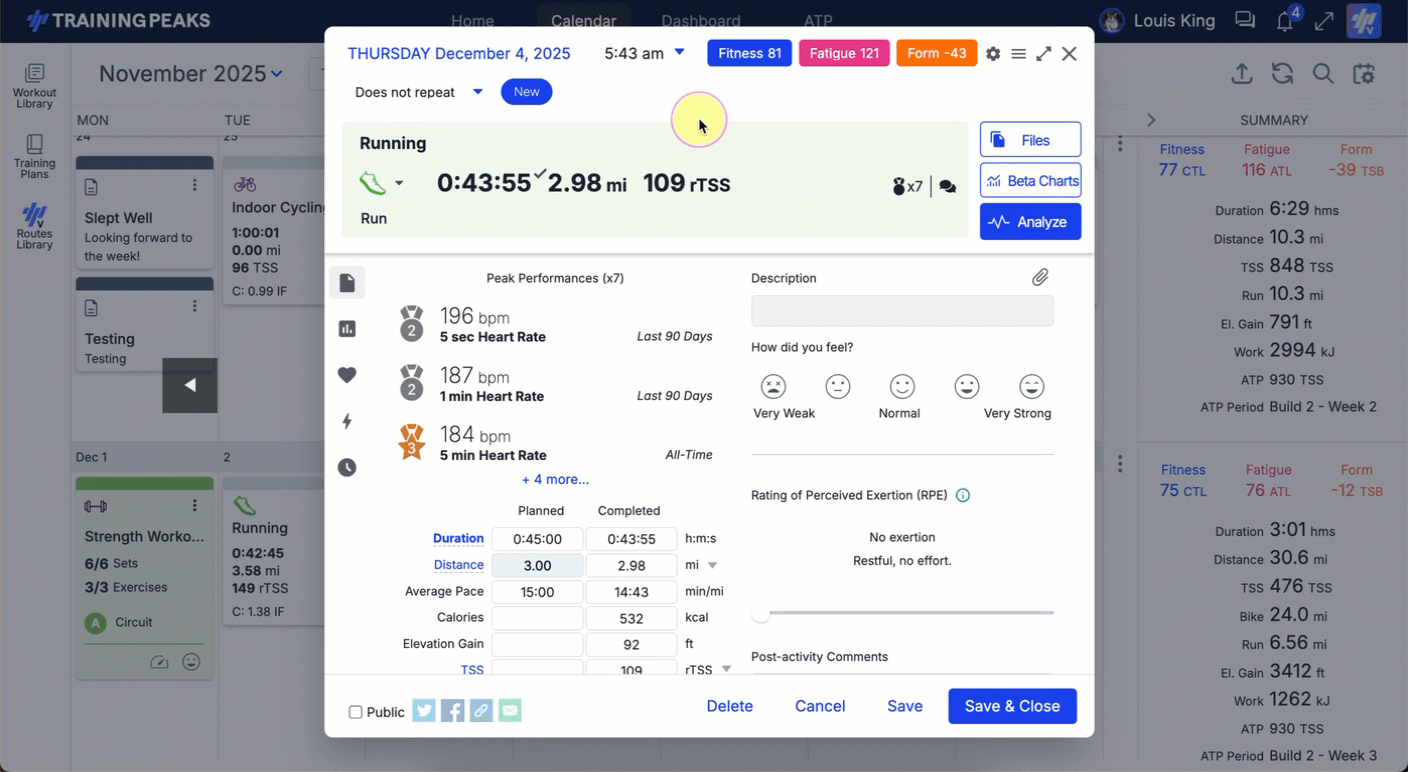Open the power lightning bolt tab

pyautogui.click(x=347, y=421)
